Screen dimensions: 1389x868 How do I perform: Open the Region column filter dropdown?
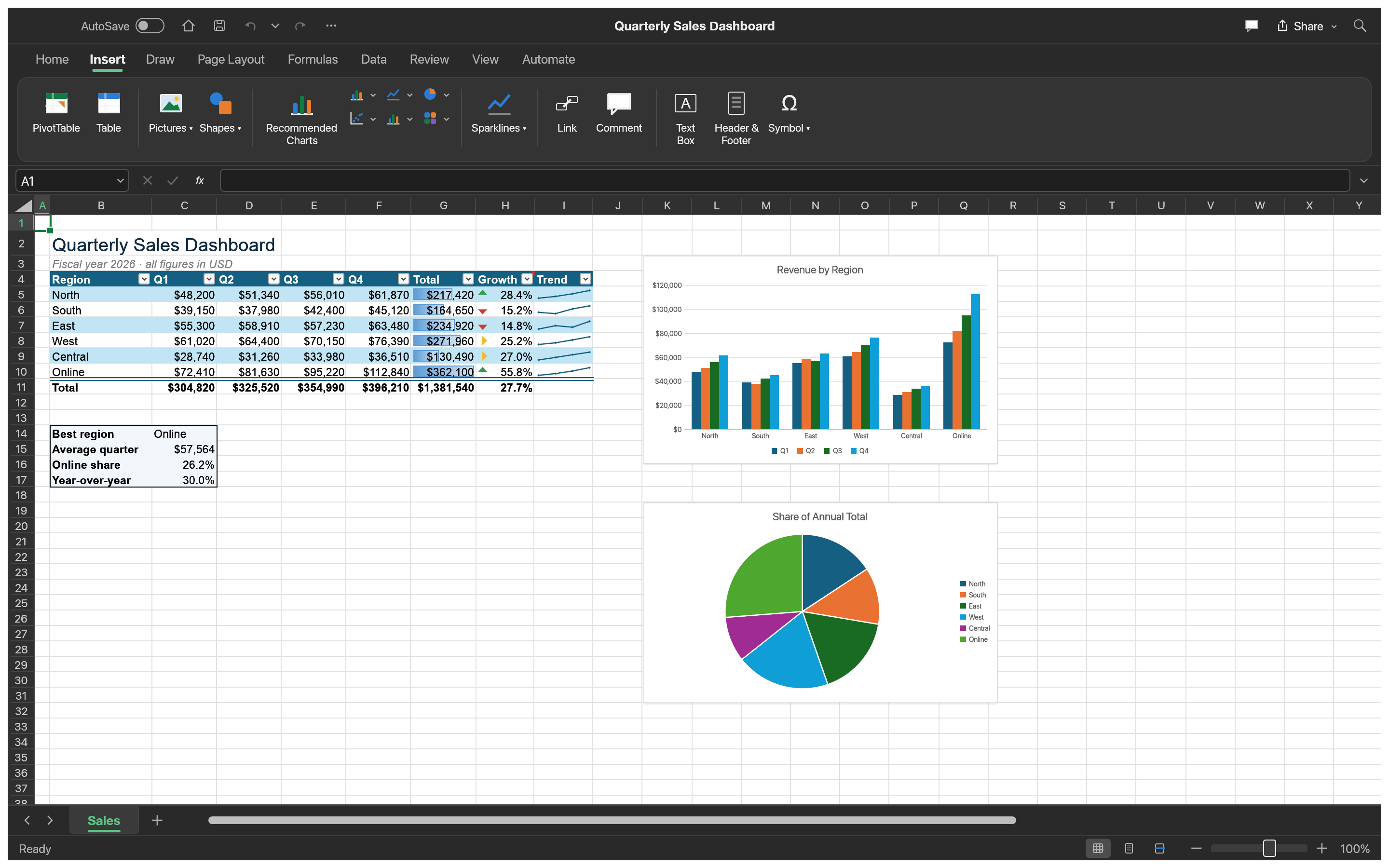(x=144, y=279)
